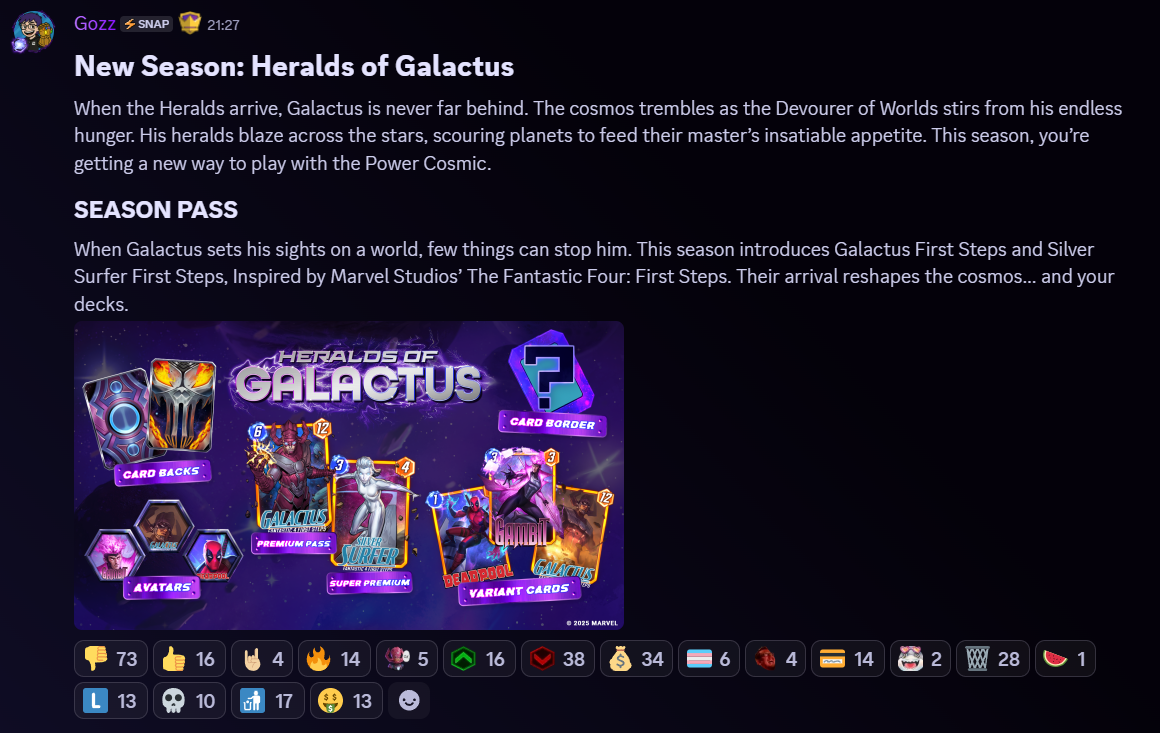Toggle the rock-on hand reaction with 4
This screenshot has height=733, width=1160.
[262, 658]
